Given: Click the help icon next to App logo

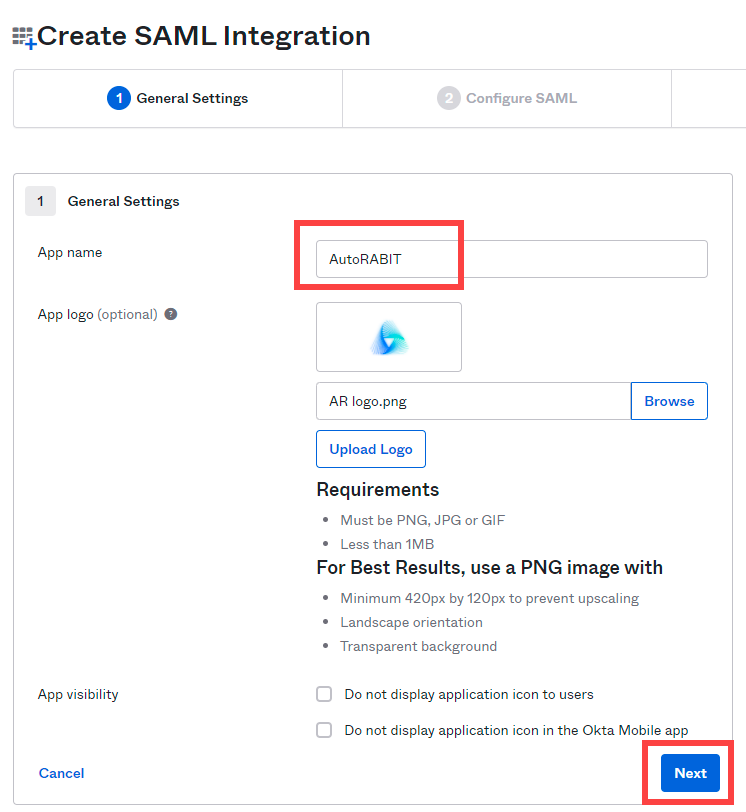Looking at the screenshot, I should click(171, 314).
